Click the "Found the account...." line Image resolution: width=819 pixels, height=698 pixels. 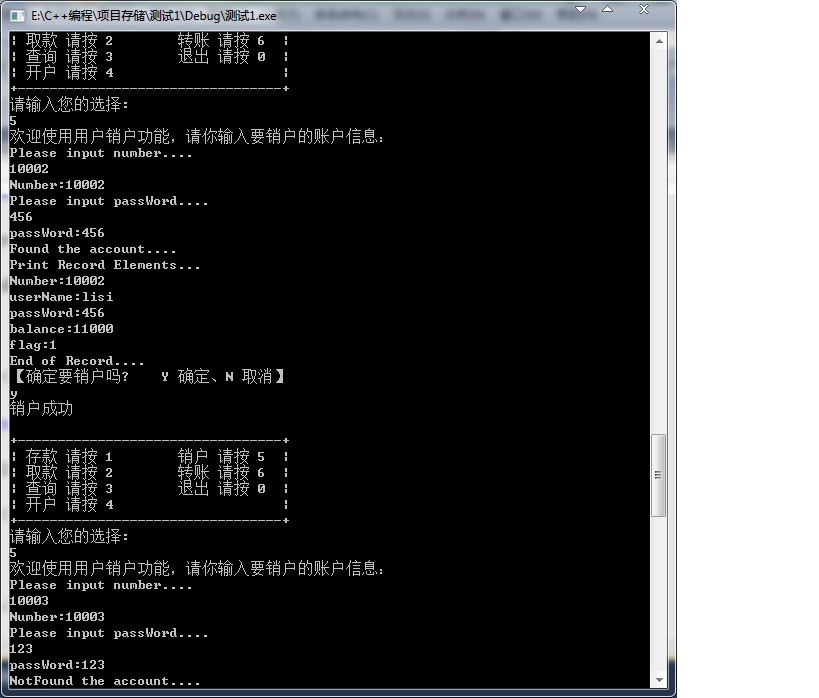pyautogui.click(x=92, y=249)
